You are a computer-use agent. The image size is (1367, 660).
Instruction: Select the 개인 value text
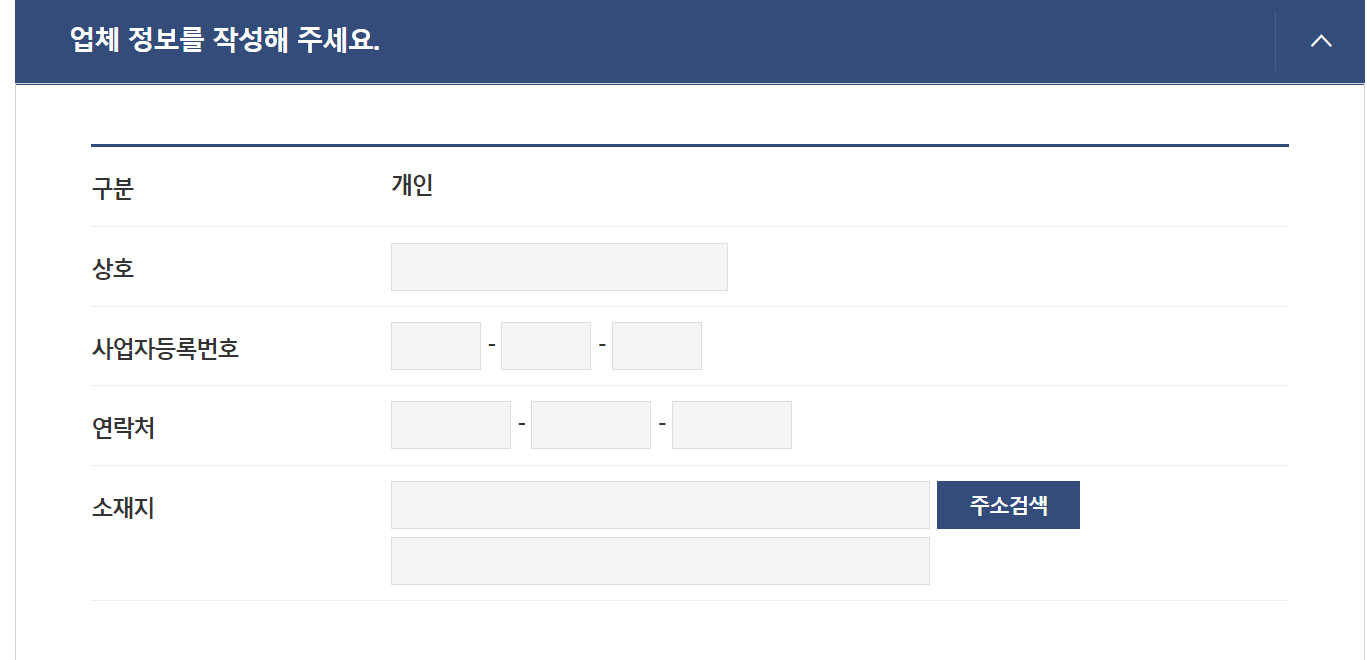(412, 186)
